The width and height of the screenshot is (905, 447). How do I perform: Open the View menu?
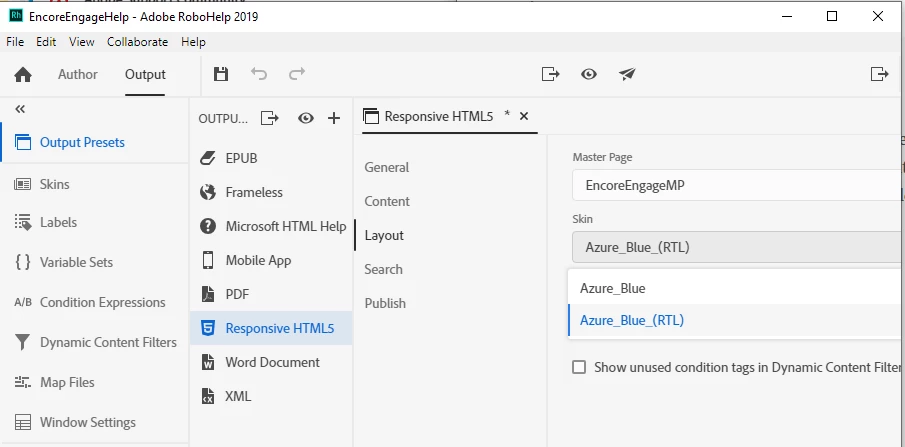click(x=81, y=42)
